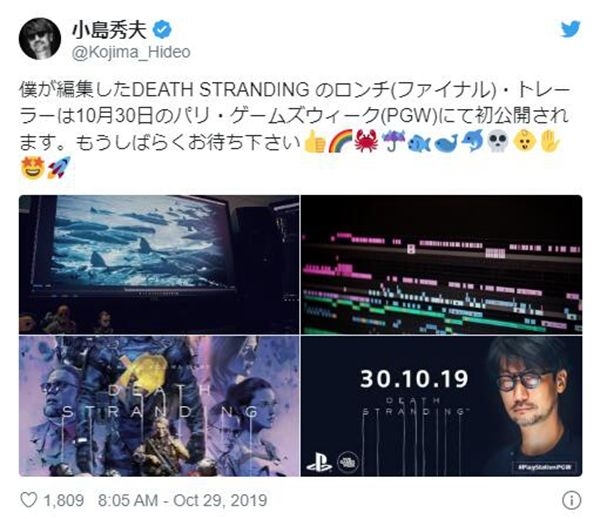Open the tweet info icon

pyautogui.click(x=572, y=500)
